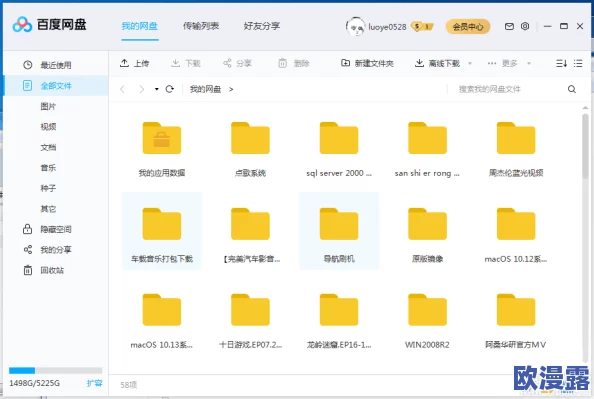
Task: Open navigation history dropdown arrow
Action: 156,89
